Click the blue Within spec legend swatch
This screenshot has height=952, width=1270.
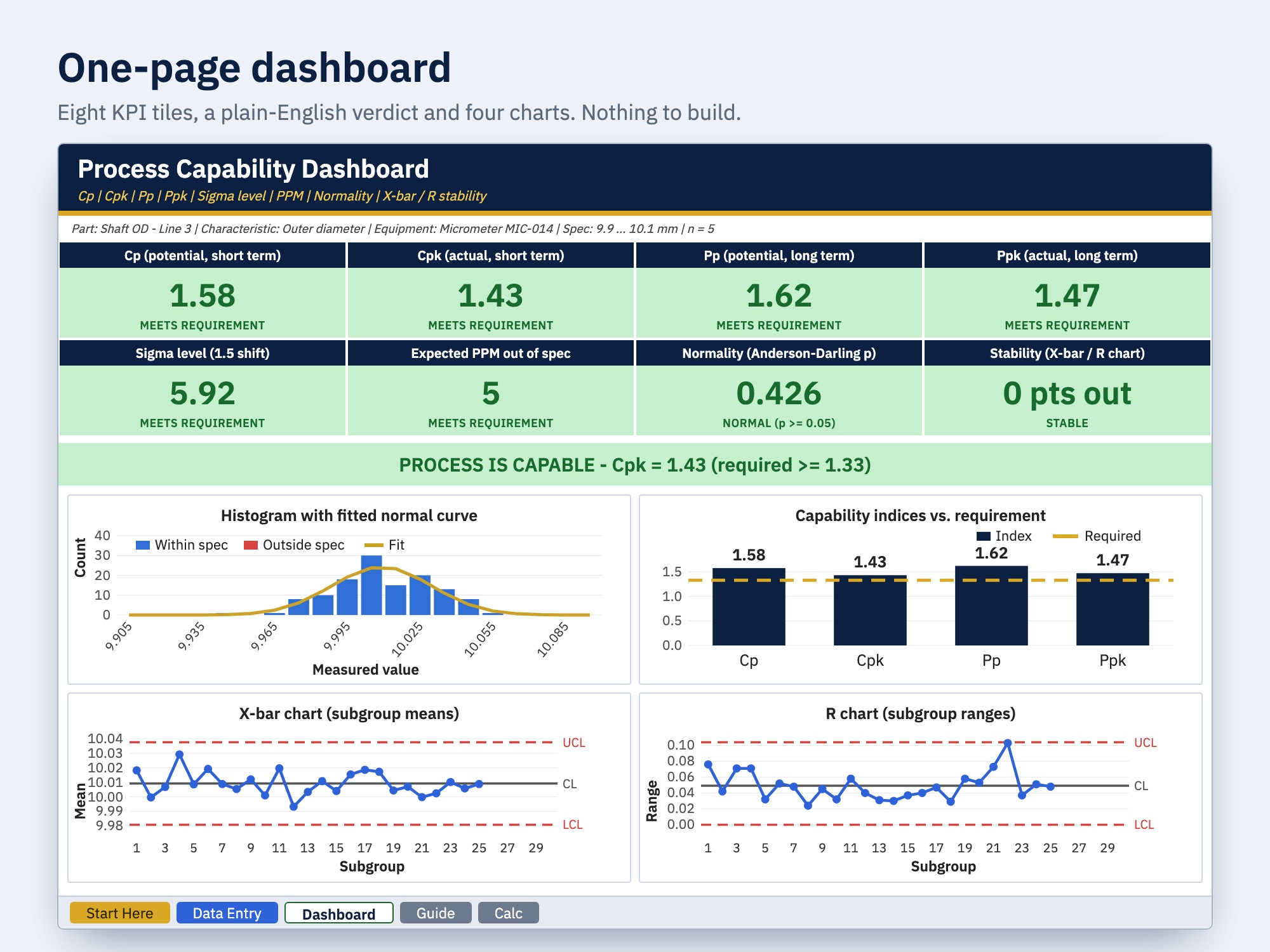(143, 545)
